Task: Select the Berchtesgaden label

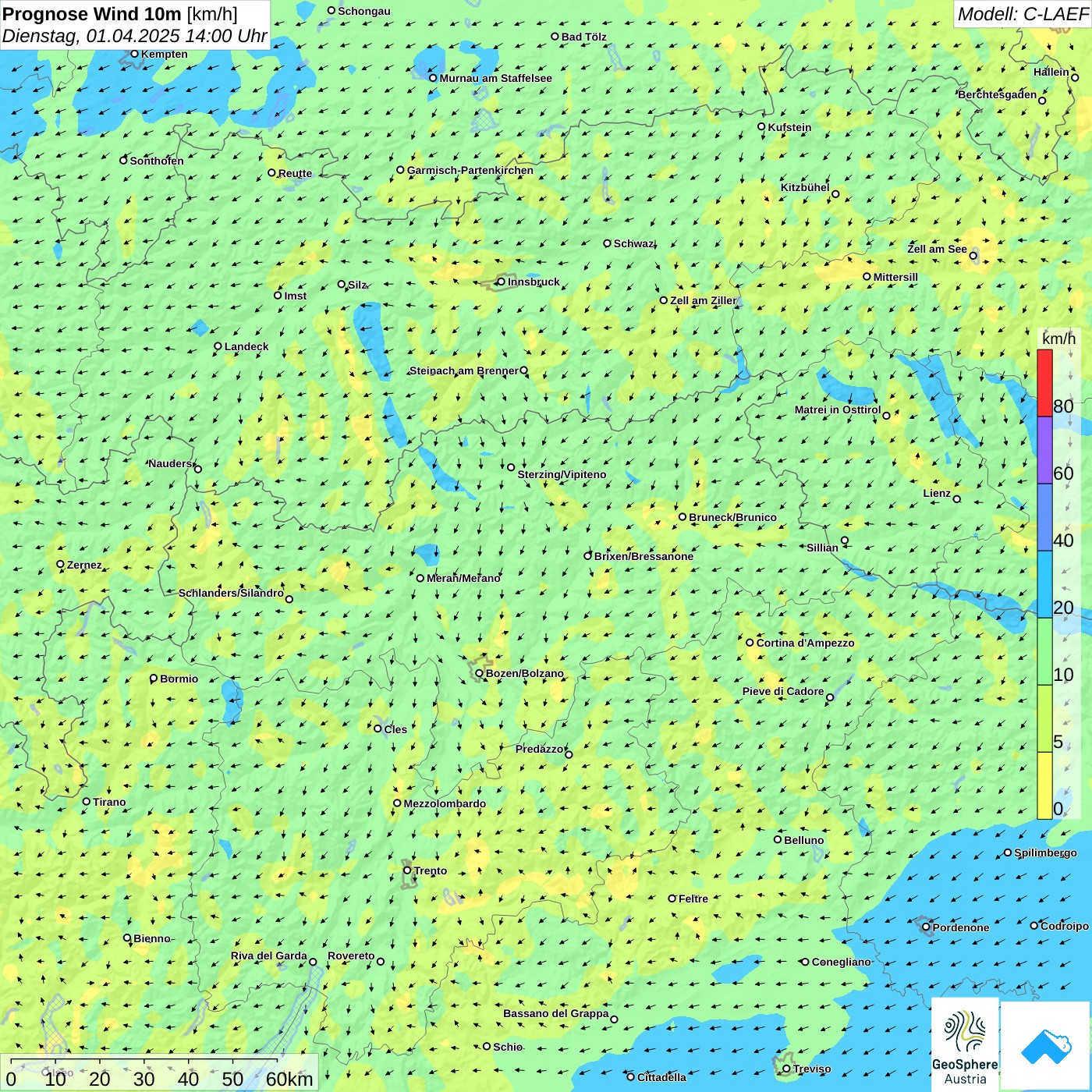Action: point(998,94)
